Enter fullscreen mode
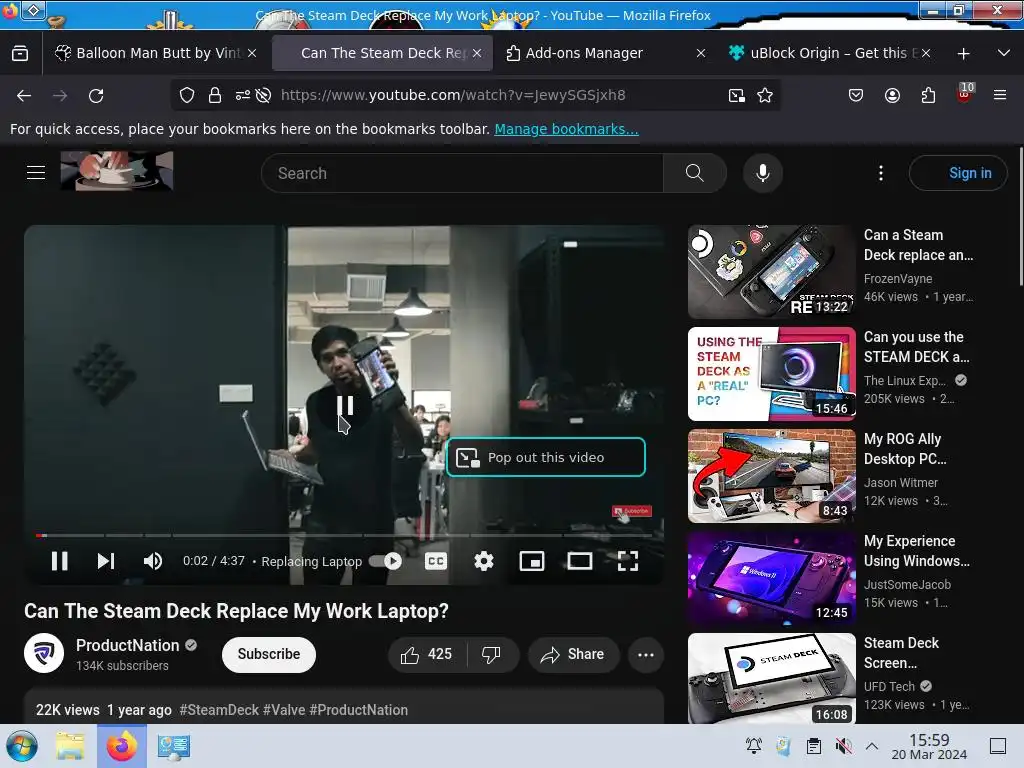The image size is (1024, 768). (628, 561)
